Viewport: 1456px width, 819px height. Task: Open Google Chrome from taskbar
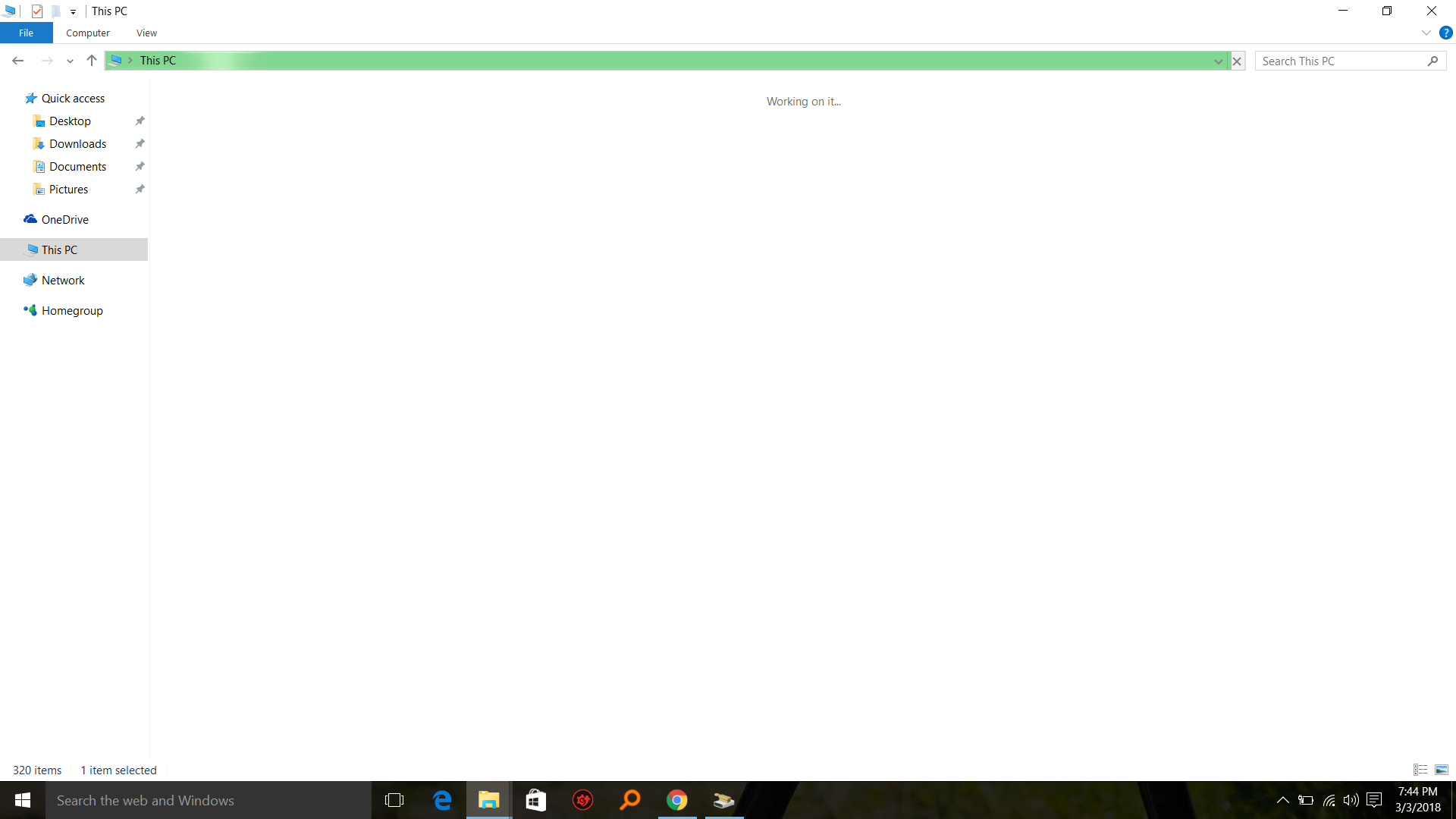(x=676, y=800)
